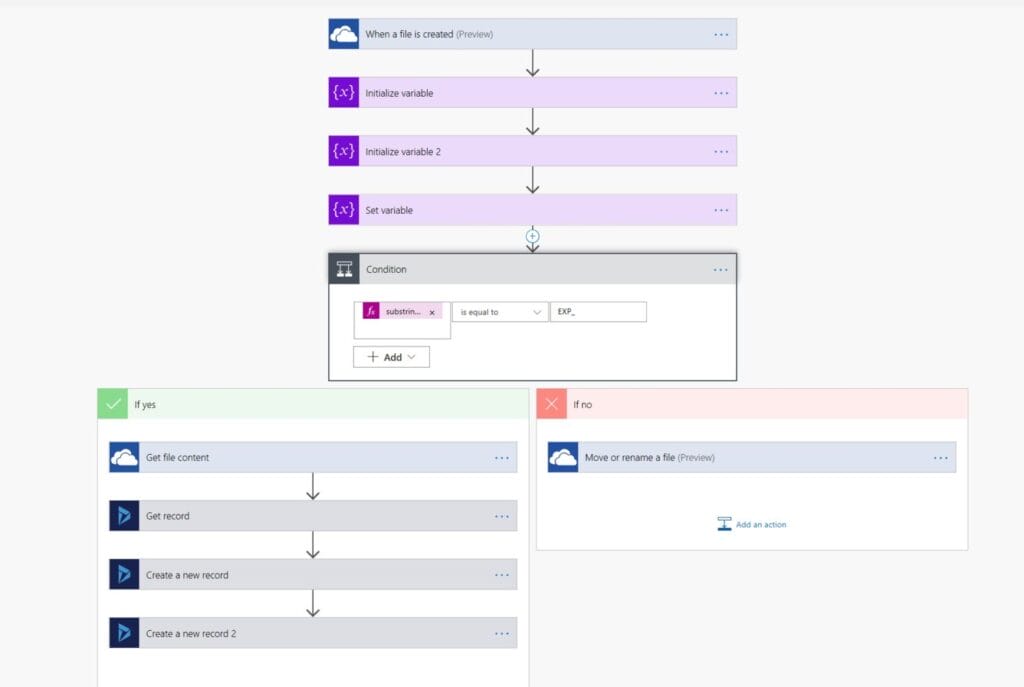Click the red X on If no branch
This screenshot has height=687, width=1024.
pos(551,403)
